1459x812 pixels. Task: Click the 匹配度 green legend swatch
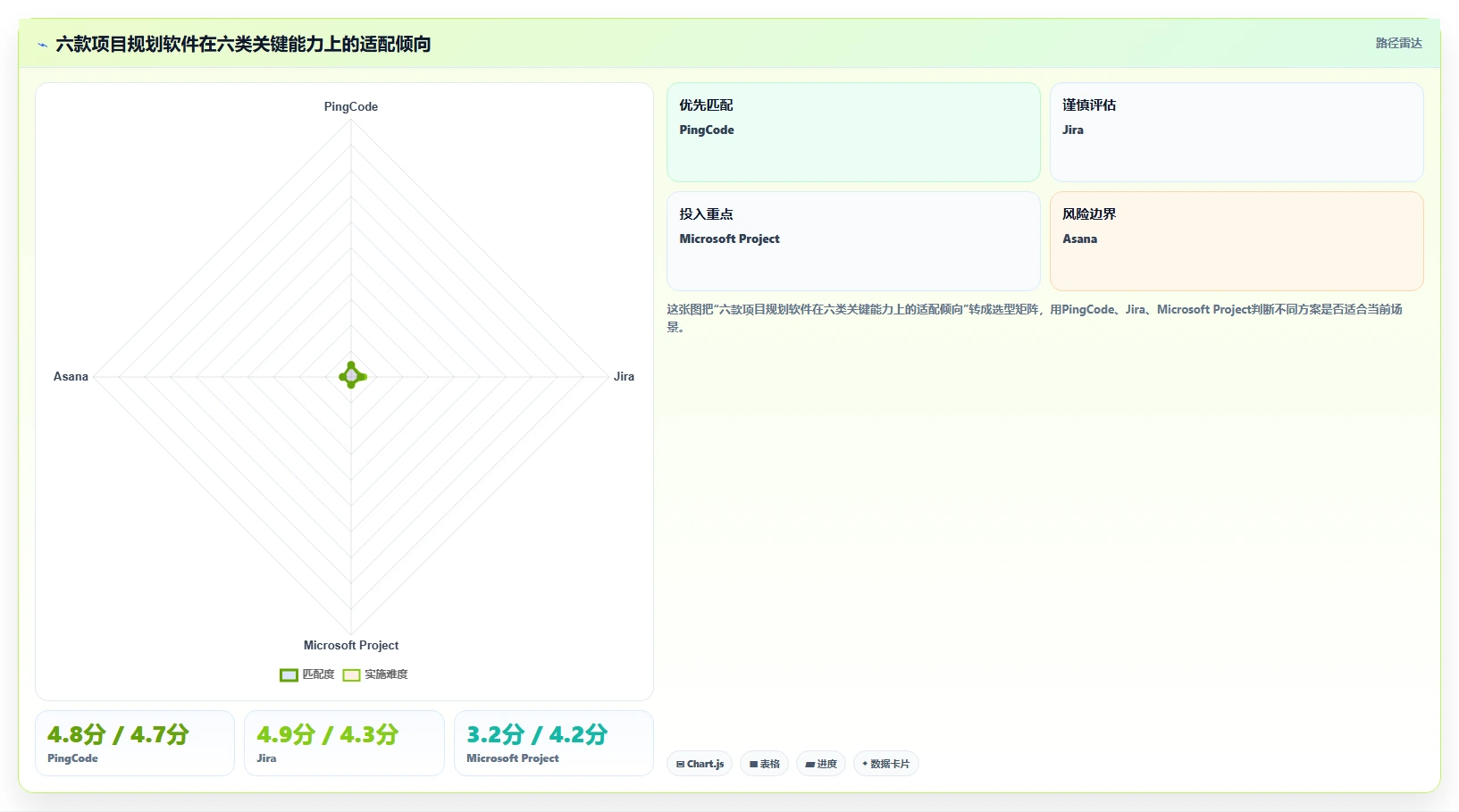point(289,675)
